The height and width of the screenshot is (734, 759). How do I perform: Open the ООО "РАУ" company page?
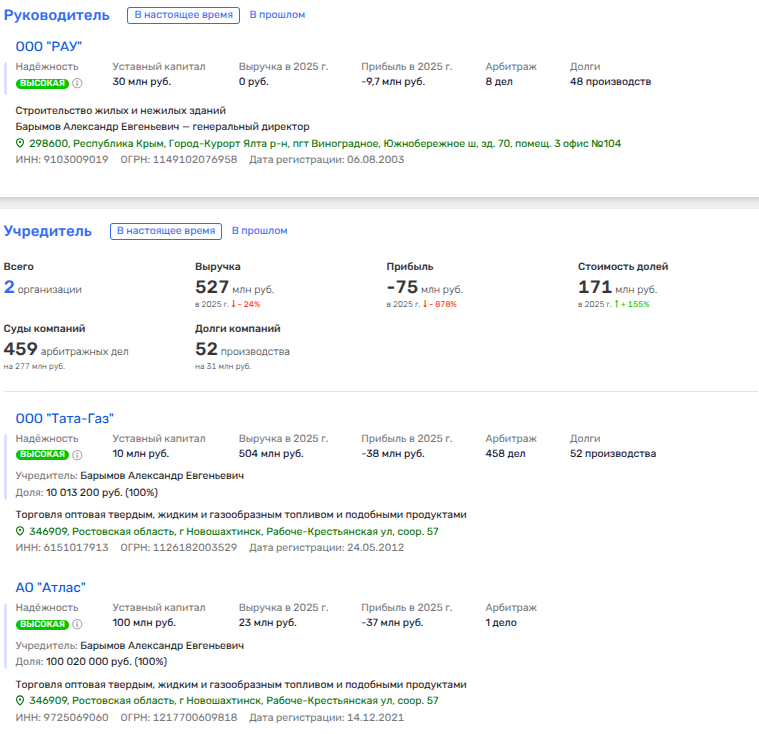tap(49, 46)
